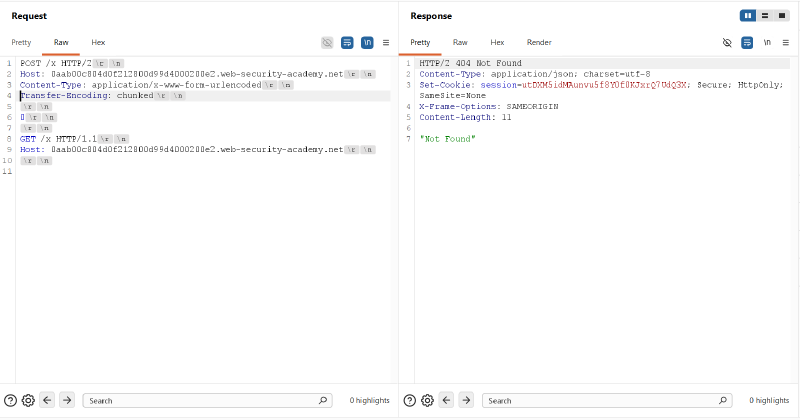Open the Response Hex tab

[497, 42]
